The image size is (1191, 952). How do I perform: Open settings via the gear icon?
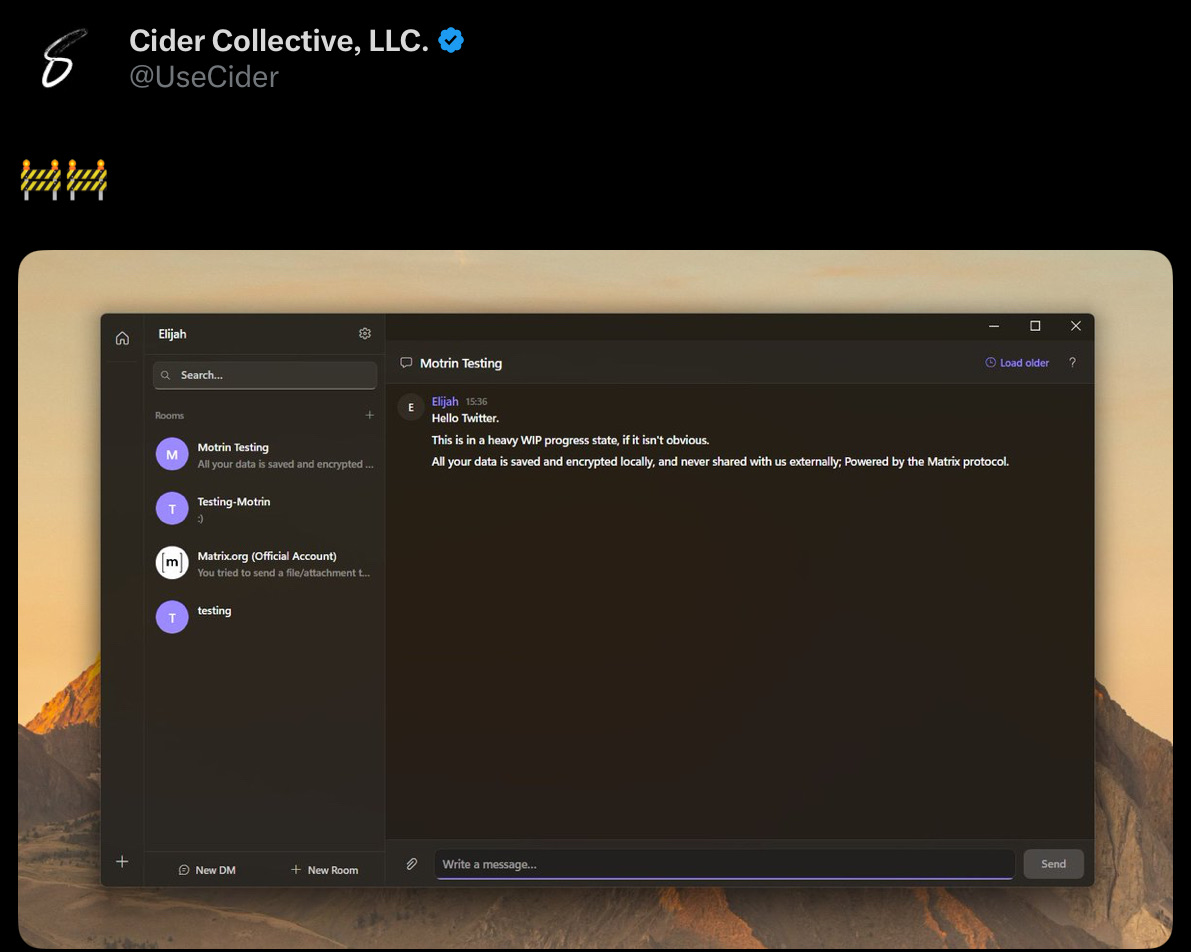pyautogui.click(x=365, y=334)
